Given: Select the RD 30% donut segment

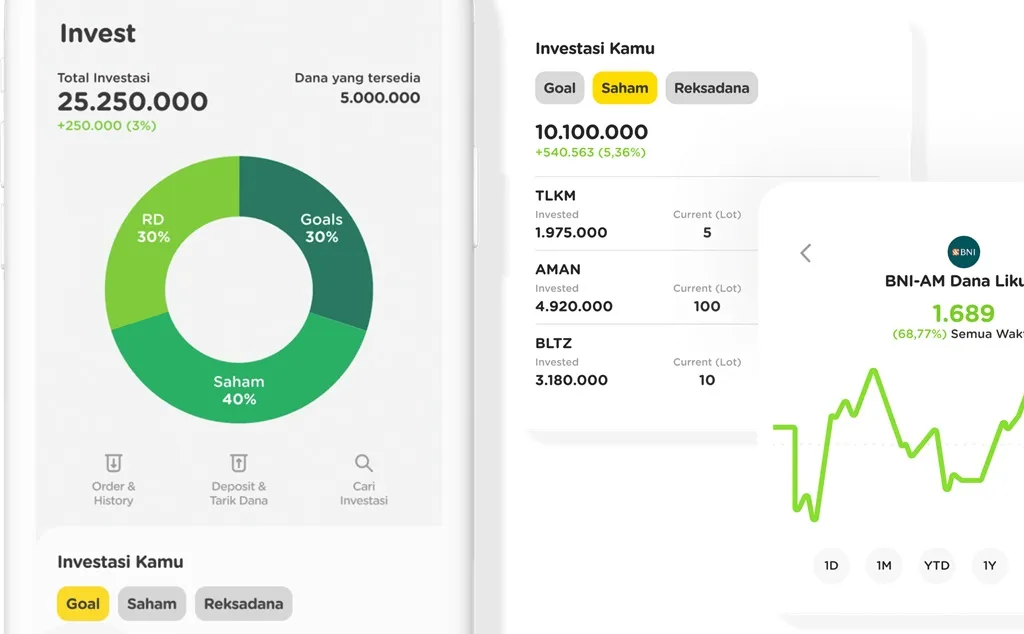Looking at the screenshot, I should (x=153, y=228).
